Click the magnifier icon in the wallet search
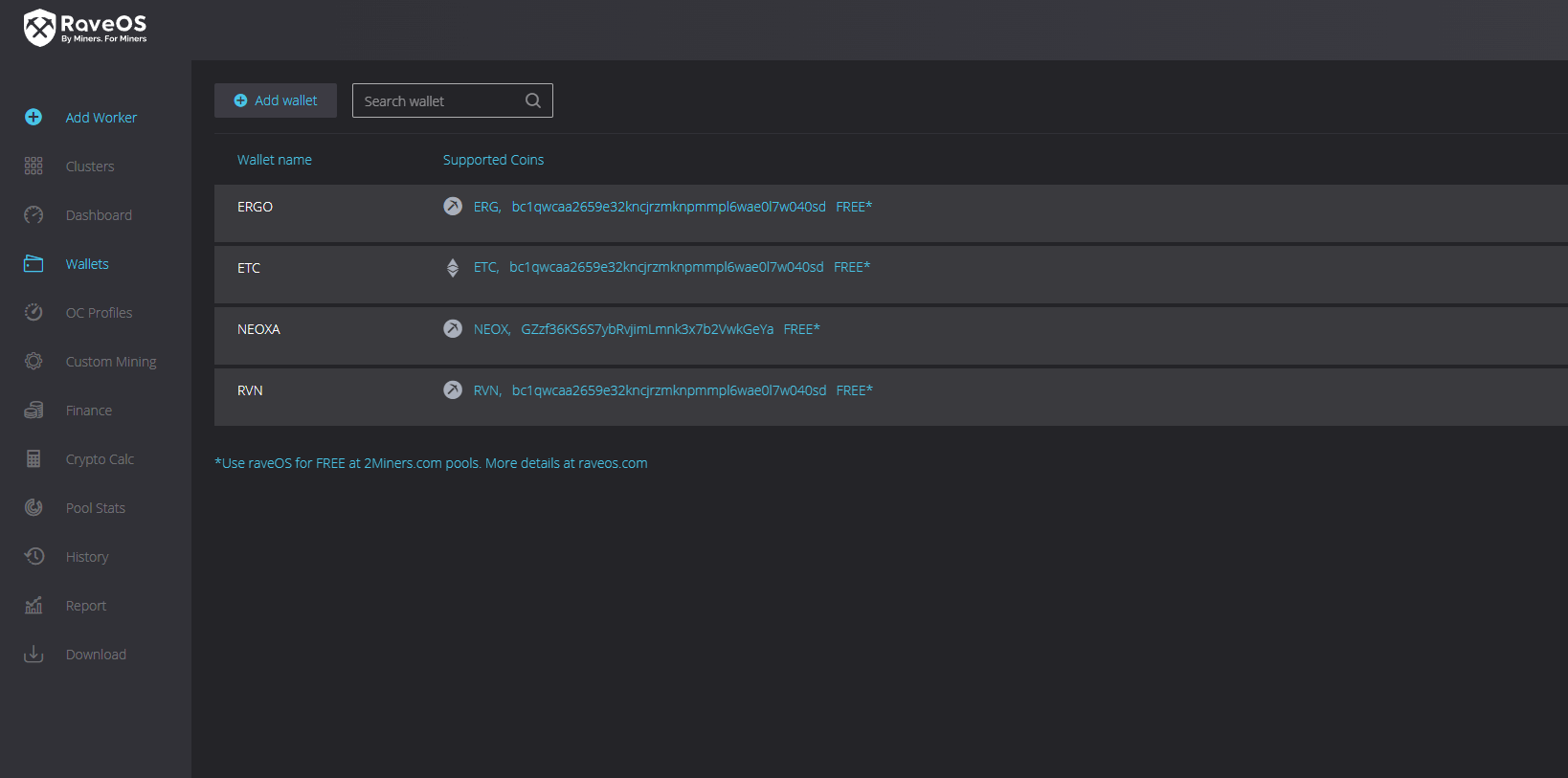 point(533,100)
